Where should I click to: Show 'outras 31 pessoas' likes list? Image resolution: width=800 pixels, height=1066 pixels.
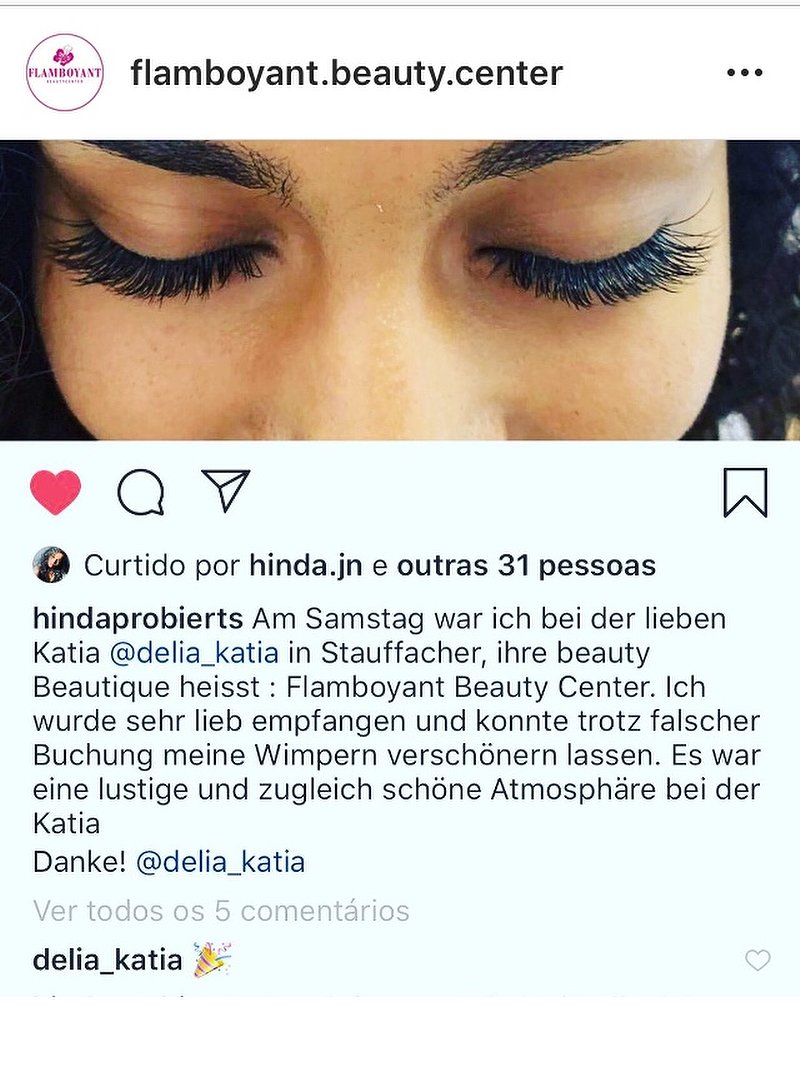click(x=526, y=566)
